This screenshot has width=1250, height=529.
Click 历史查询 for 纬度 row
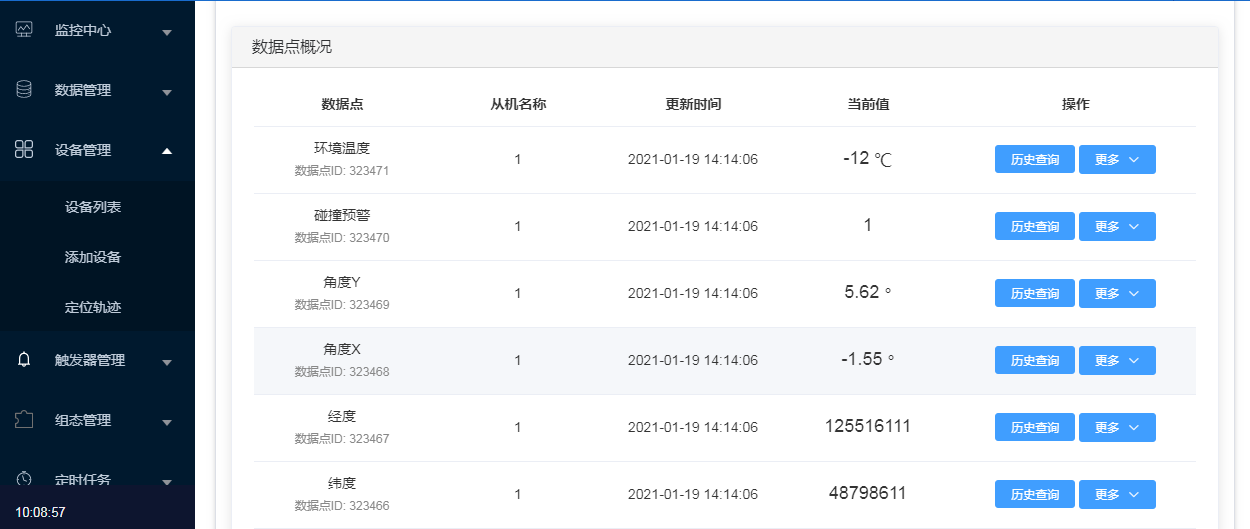pos(1034,494)
